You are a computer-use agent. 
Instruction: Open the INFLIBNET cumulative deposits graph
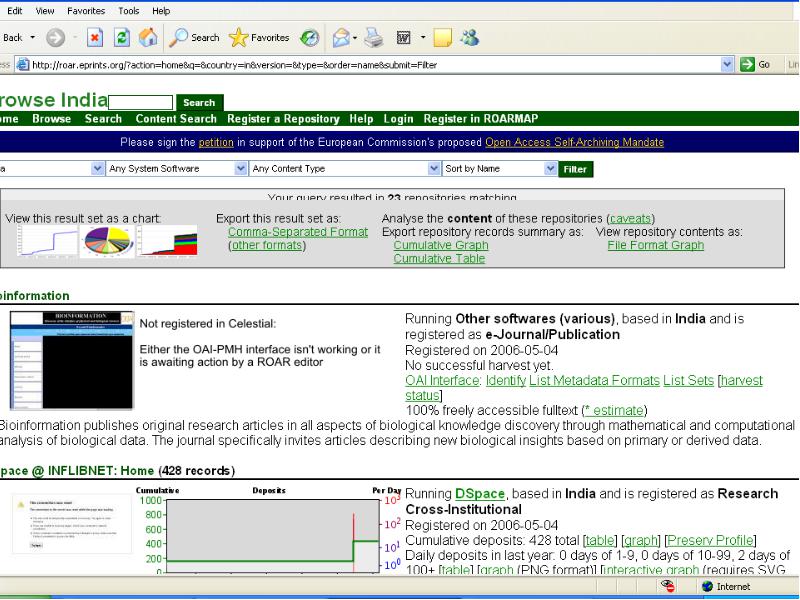point(268,531)
